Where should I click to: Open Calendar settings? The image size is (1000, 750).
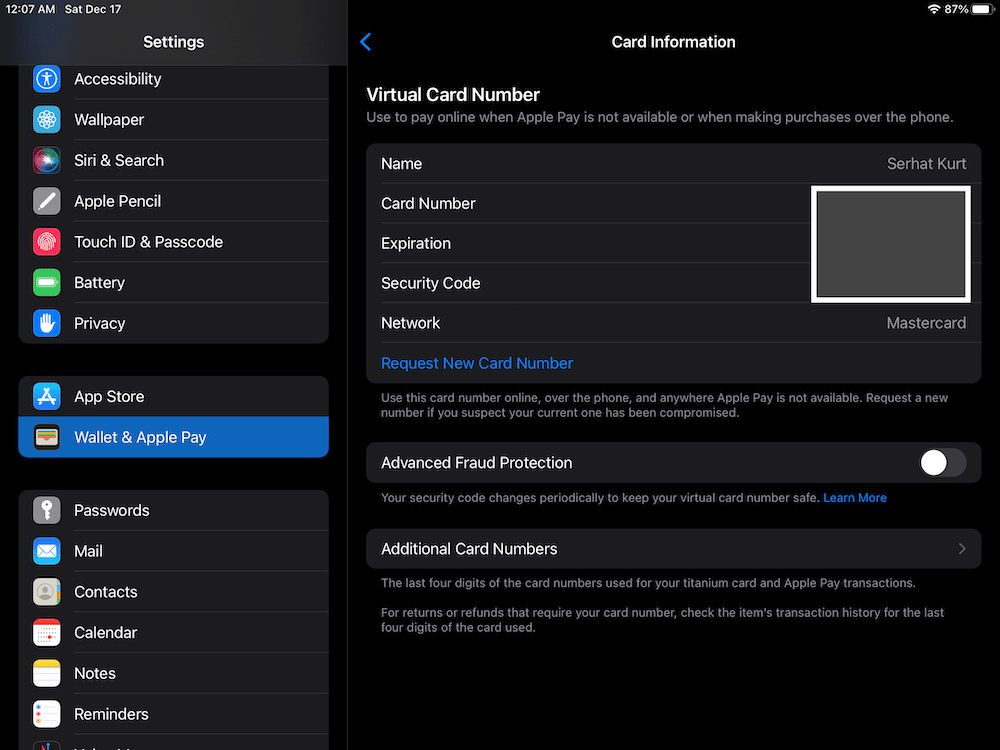(x=173, y=633)
